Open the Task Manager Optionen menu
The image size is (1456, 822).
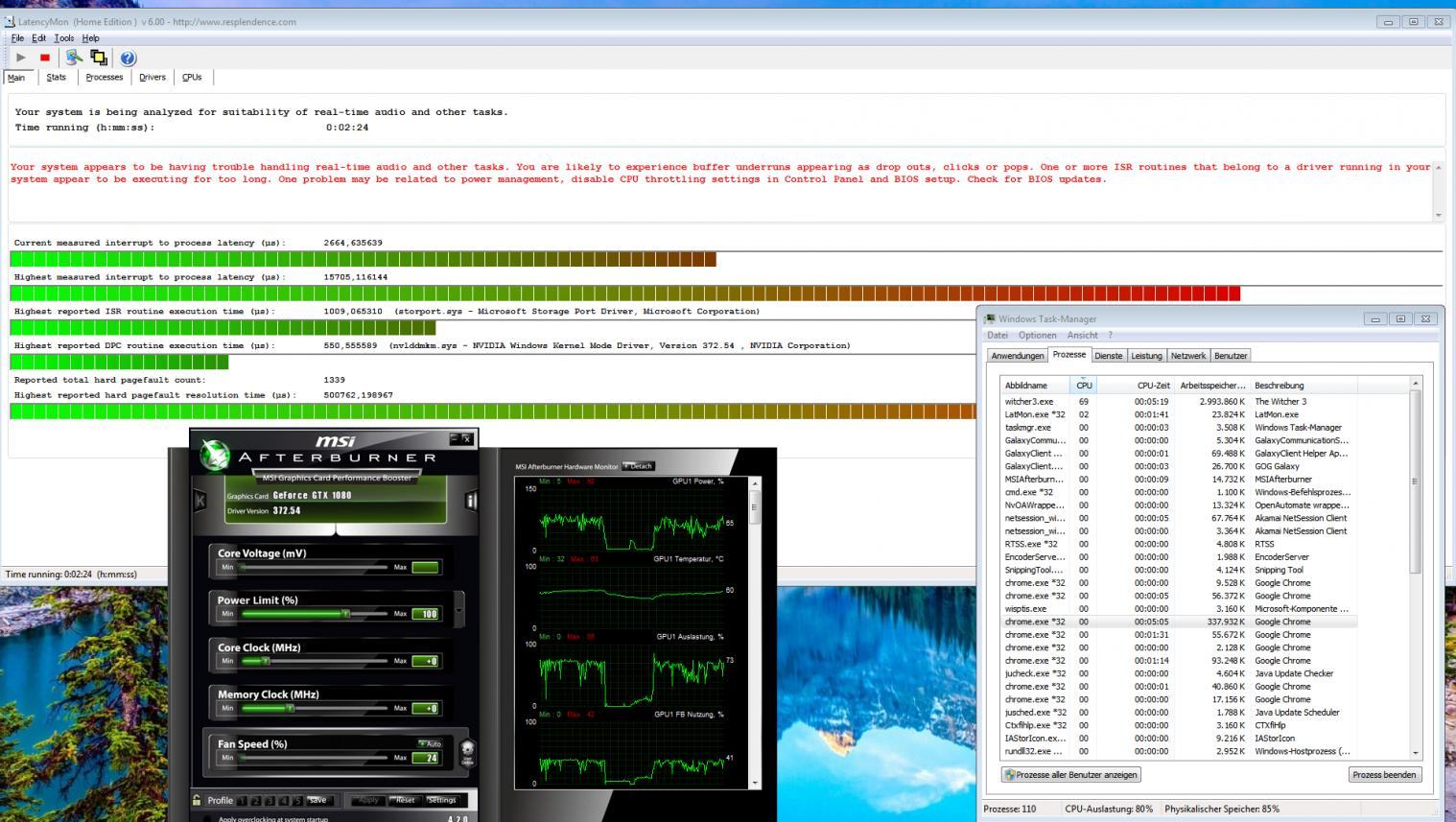(1037, 336)
